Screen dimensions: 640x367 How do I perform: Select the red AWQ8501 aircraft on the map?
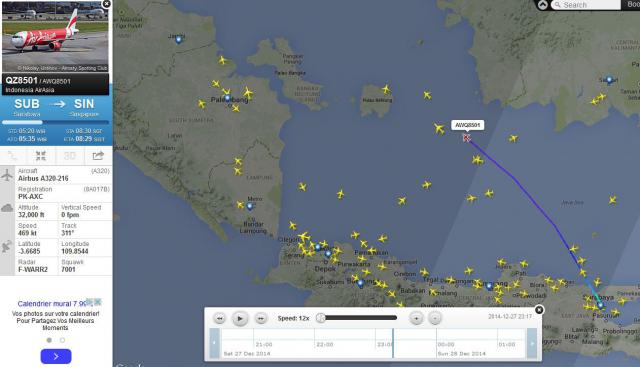[467, 138]
